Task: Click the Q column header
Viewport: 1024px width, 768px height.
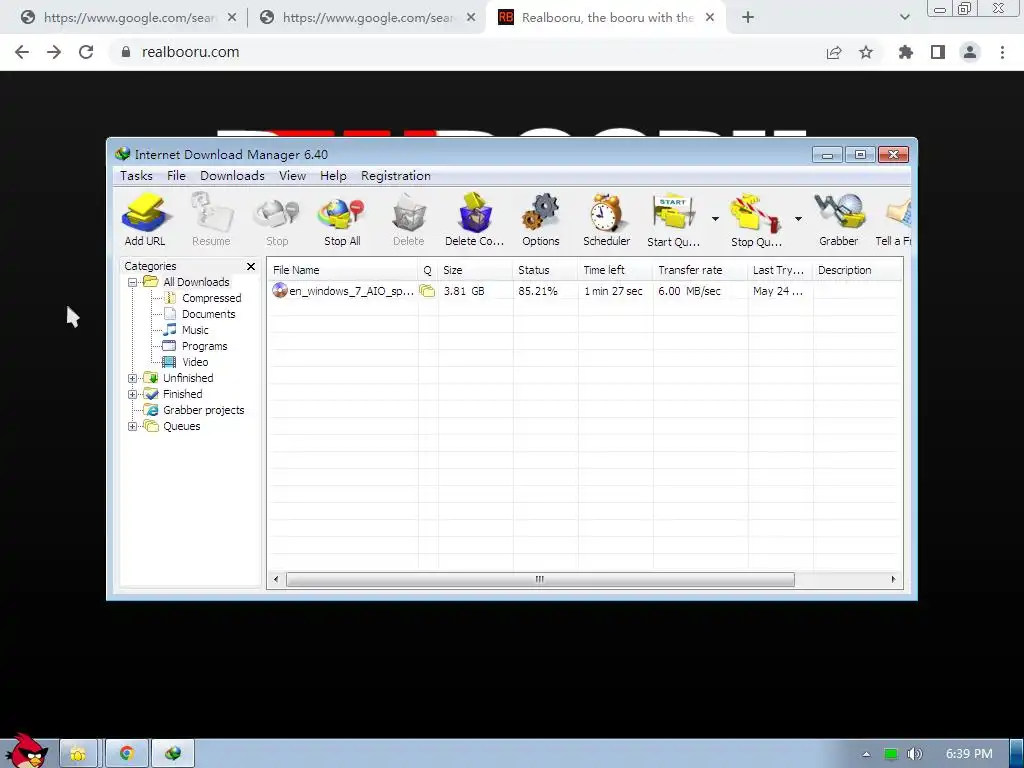Action: [x=428, y=270]
